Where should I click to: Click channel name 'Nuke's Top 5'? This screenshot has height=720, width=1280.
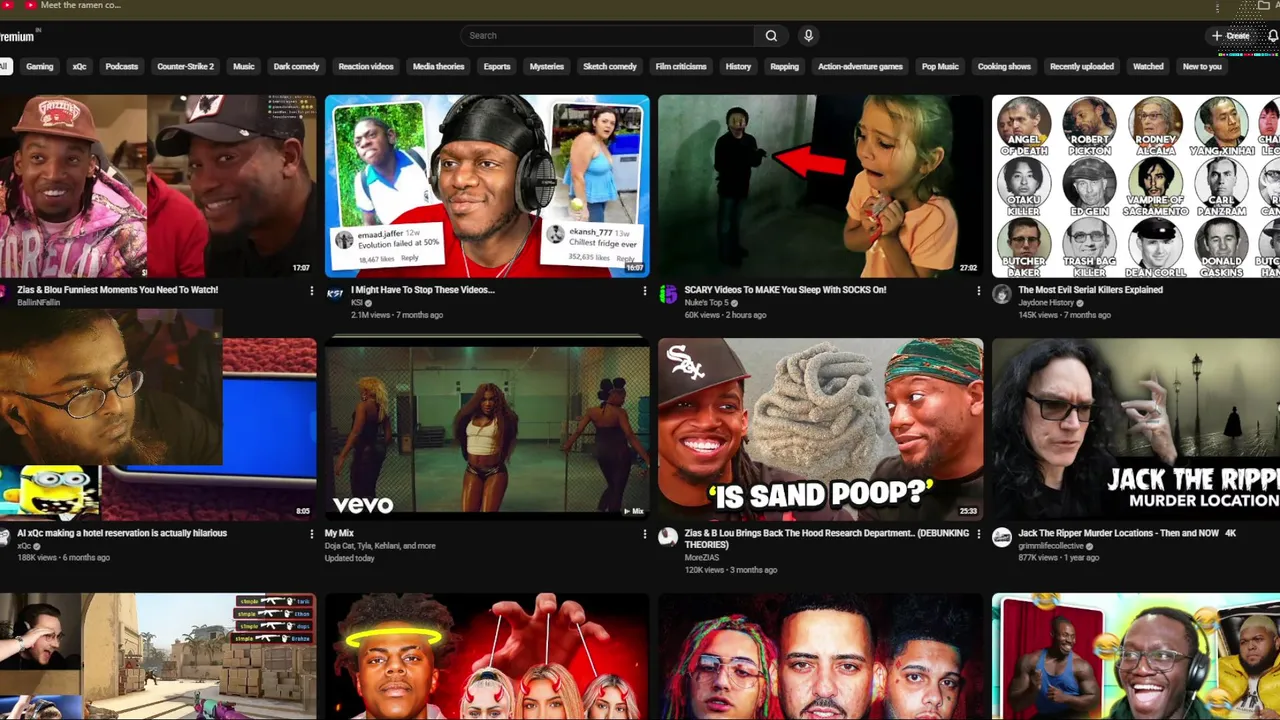tap(706, 303)
